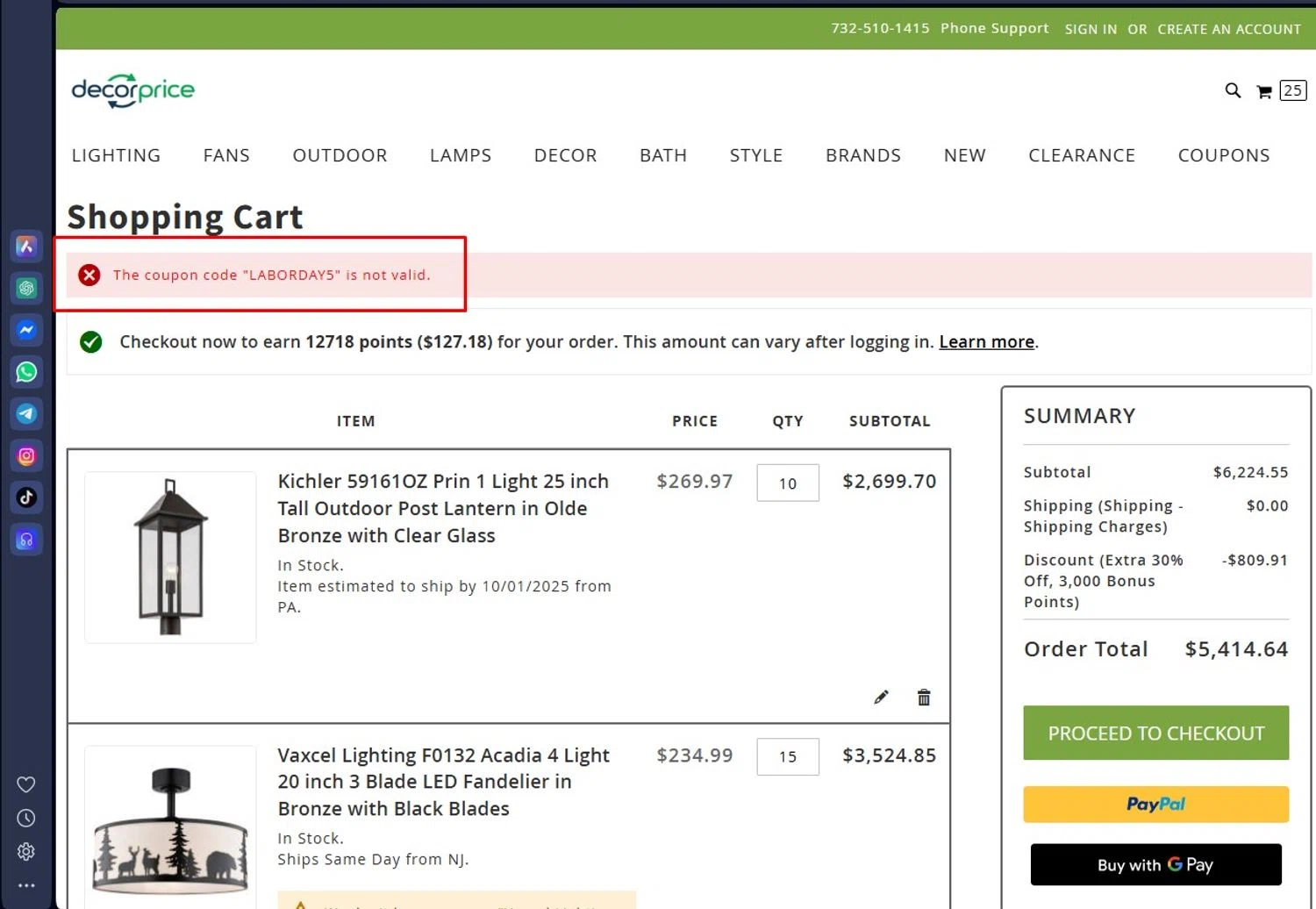Open WhatsApp in the sidebar

(x=26, y=372)
